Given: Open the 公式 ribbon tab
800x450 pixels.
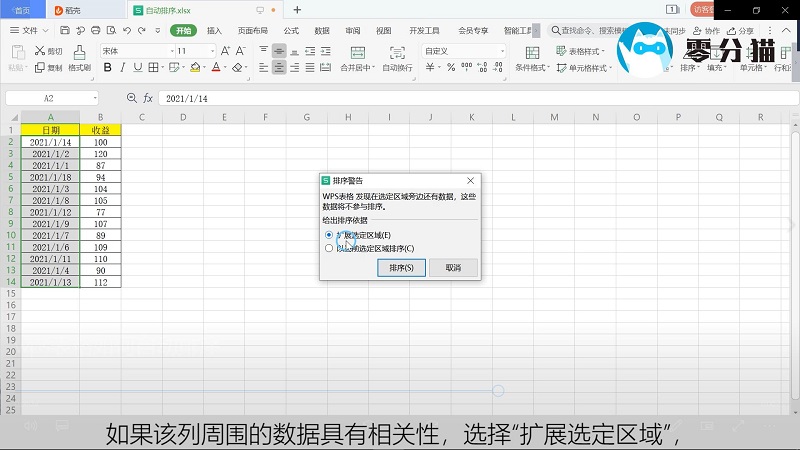Looking at the screenshot, I should click(291, 31).
